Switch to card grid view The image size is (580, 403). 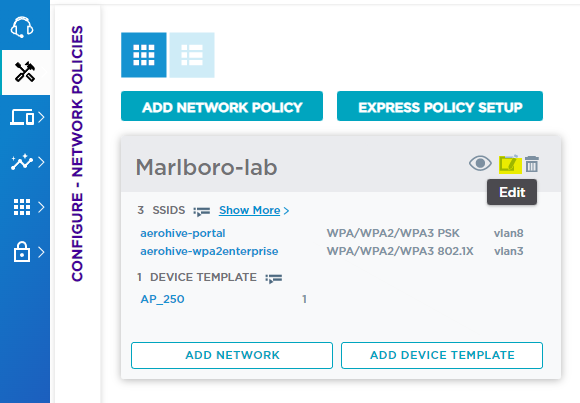(144, 55)
